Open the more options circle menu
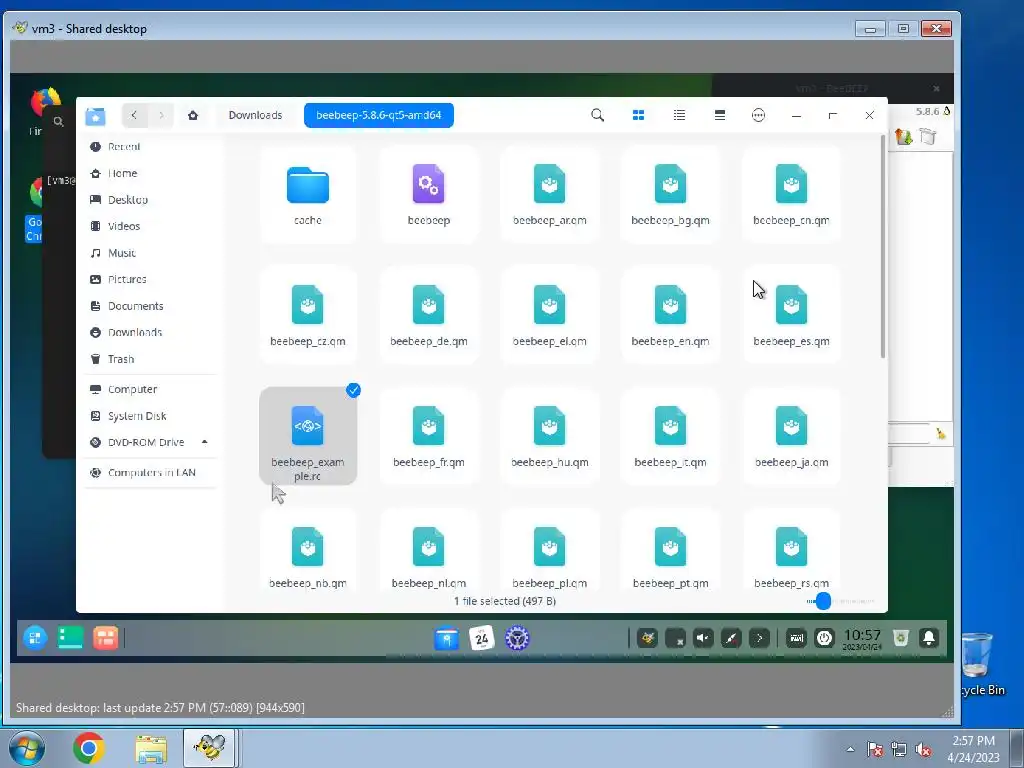The width and height of the screenshot is (1024, 768). point(758,115)
